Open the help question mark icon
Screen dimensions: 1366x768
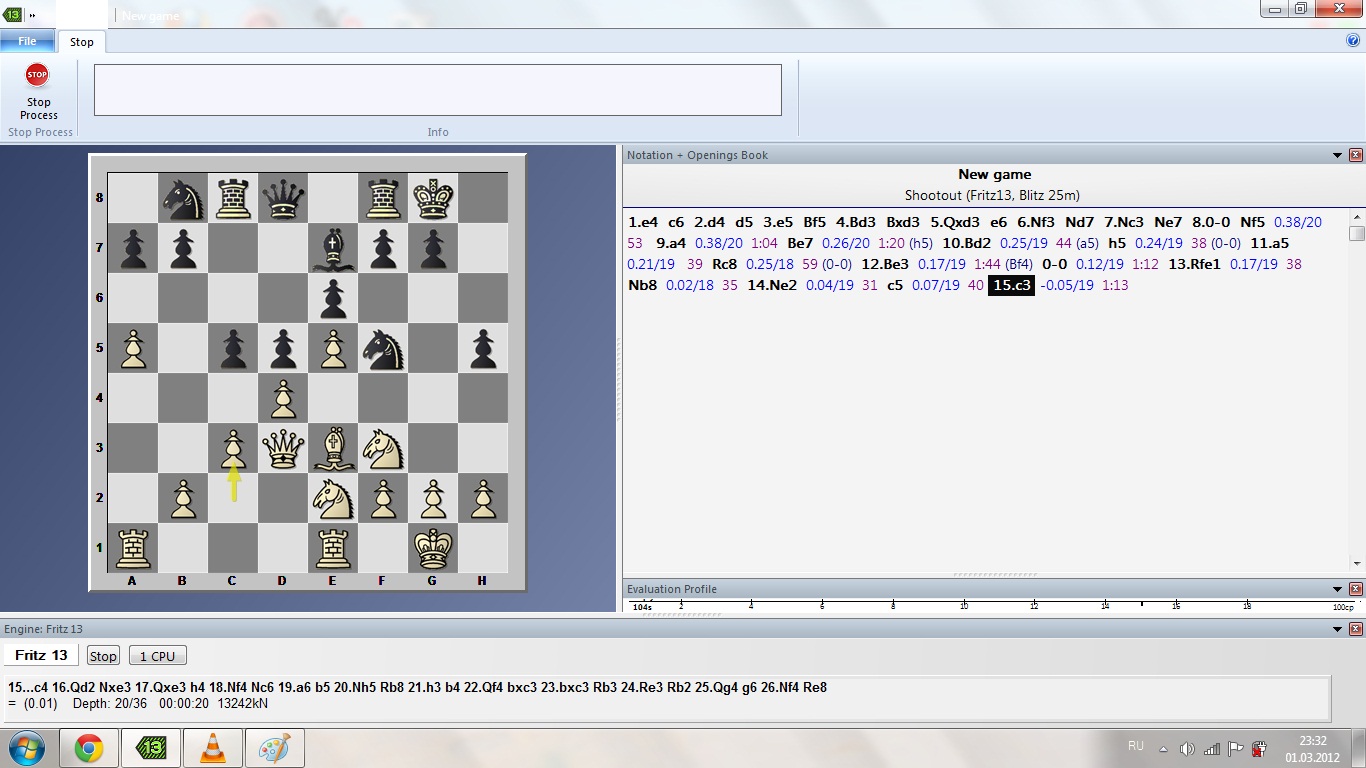click(x=1353, y=41)
